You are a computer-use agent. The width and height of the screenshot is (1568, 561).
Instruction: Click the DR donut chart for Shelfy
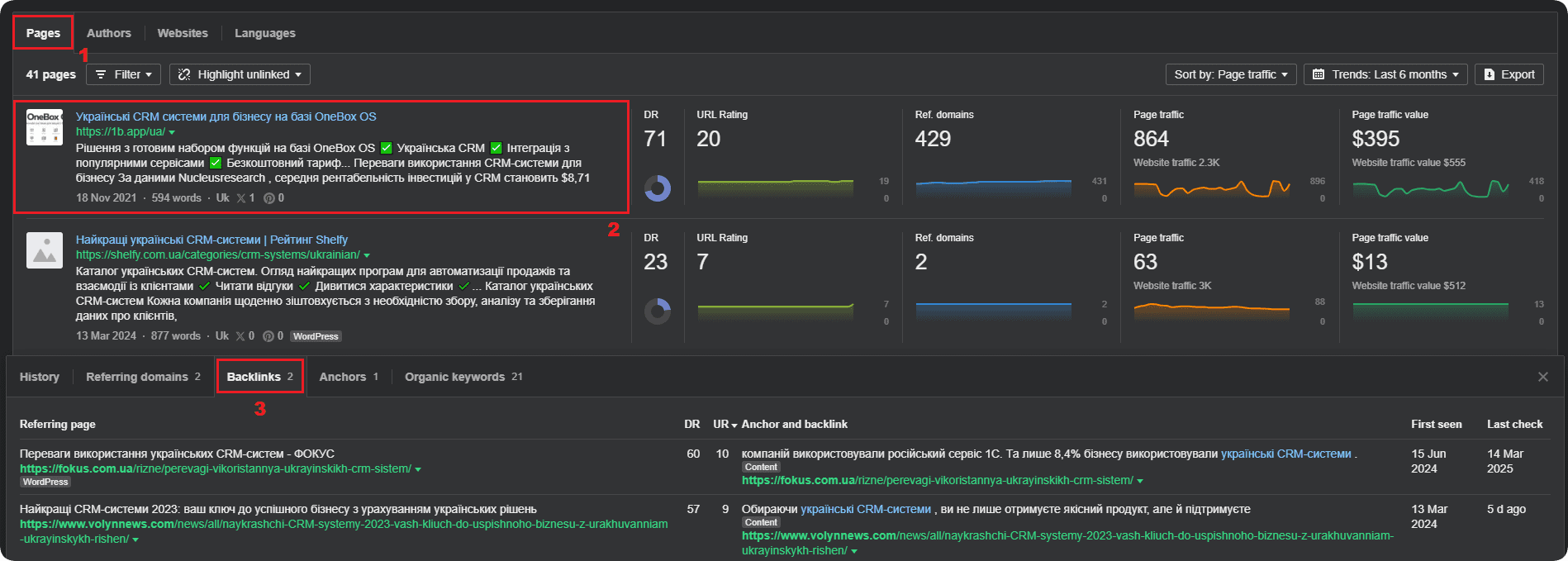pos(658,311)
